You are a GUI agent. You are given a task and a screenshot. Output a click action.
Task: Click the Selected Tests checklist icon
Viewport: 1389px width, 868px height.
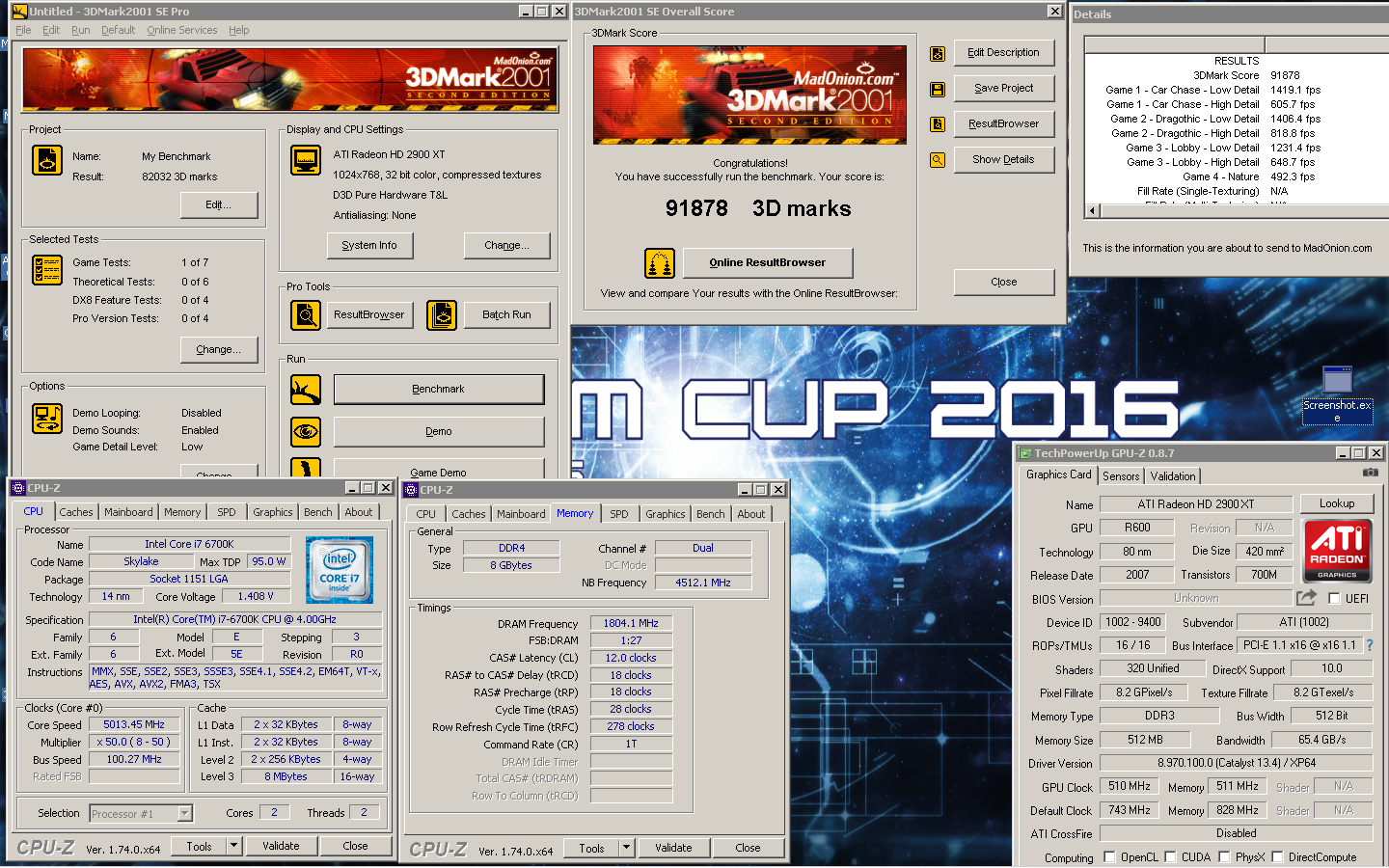tap(47, 270)
